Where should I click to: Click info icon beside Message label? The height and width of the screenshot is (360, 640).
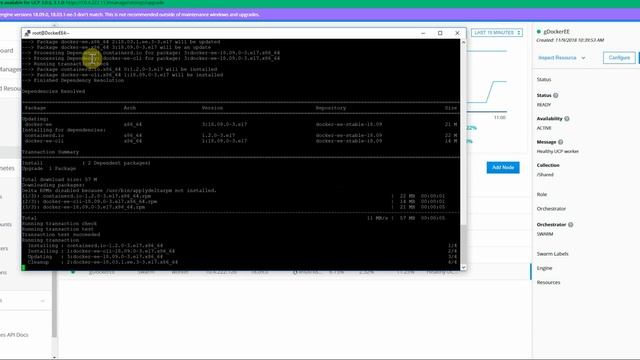pyautogui.click(x=560, y=142)
